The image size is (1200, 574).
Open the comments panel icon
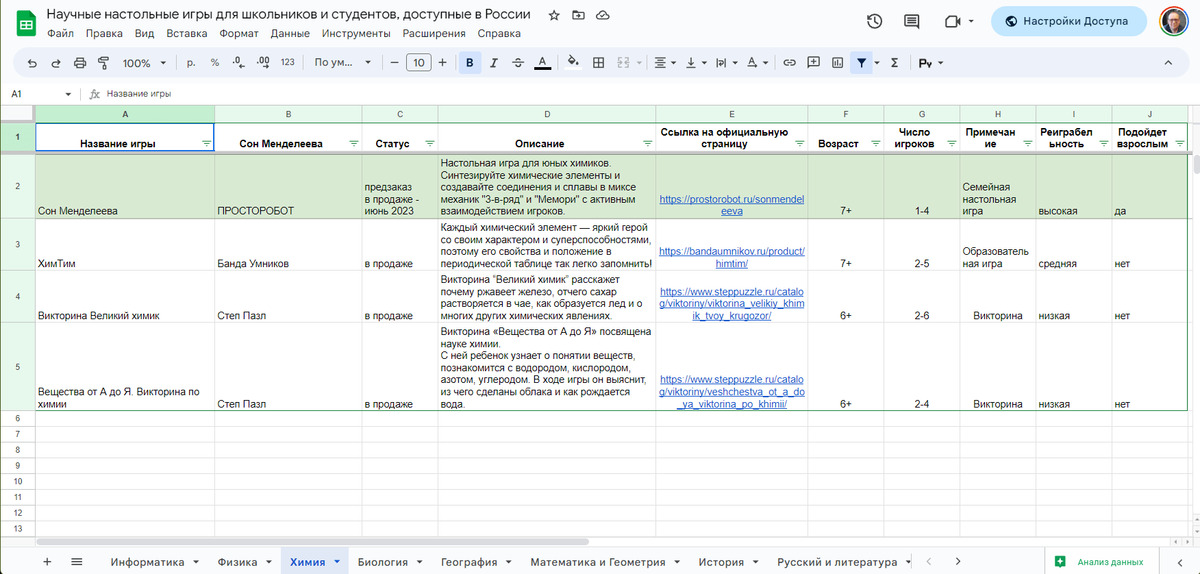(x=911, y=21)
